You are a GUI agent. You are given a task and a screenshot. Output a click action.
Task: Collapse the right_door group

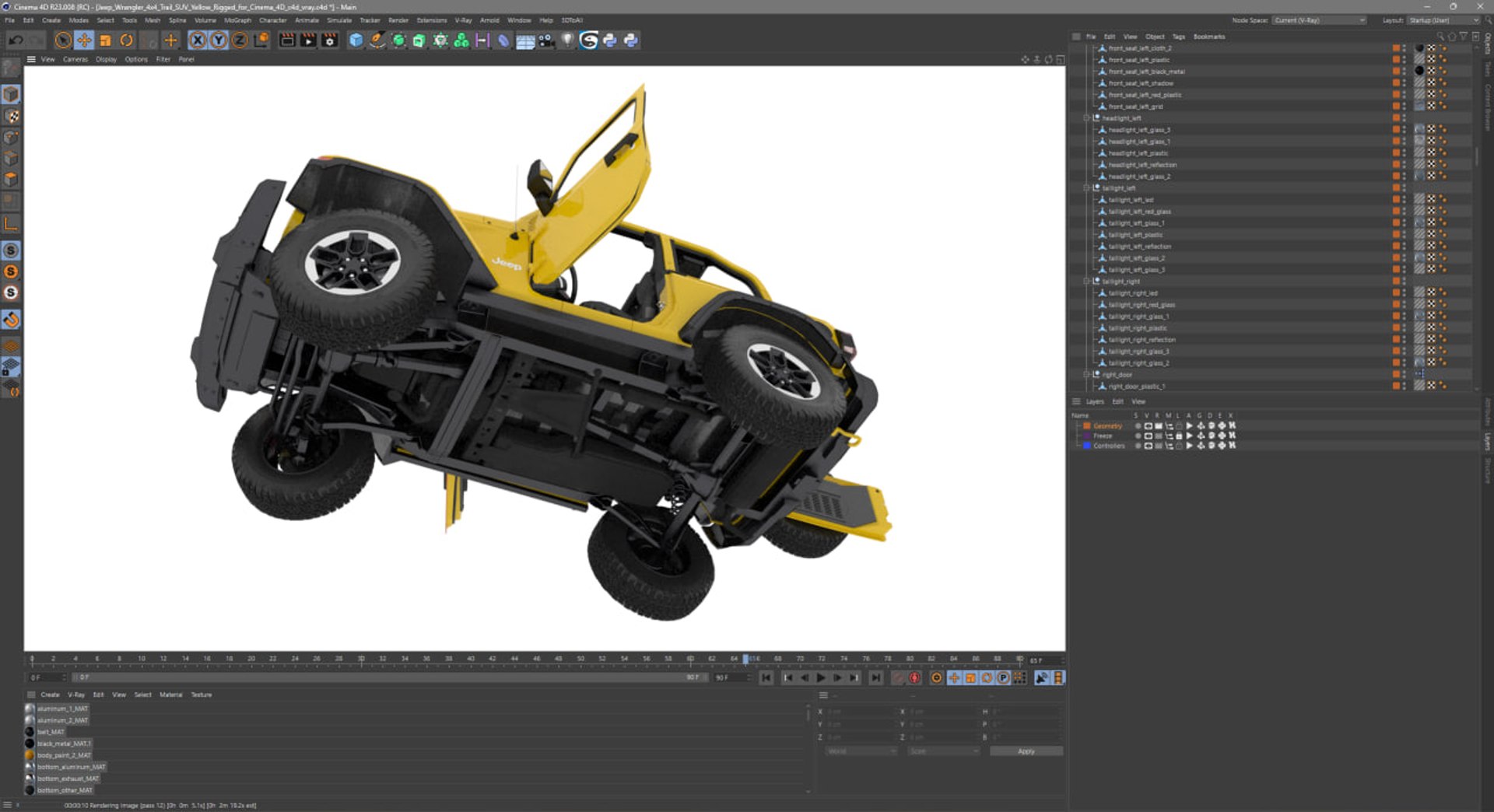tap(1087, 375)
